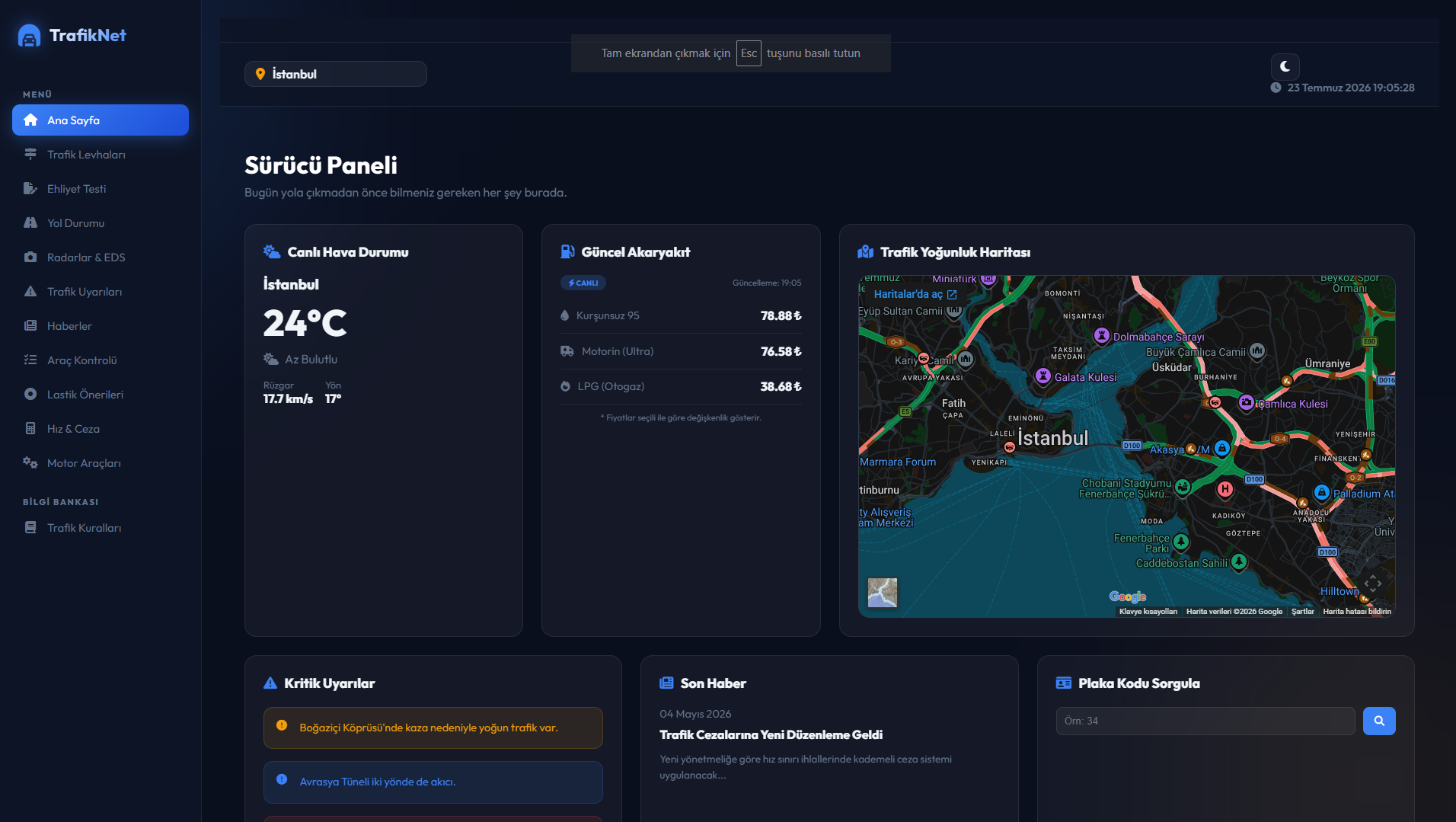Click the Trafik Kuralları book icon
1456x822 pixels.
pos(30,528)
